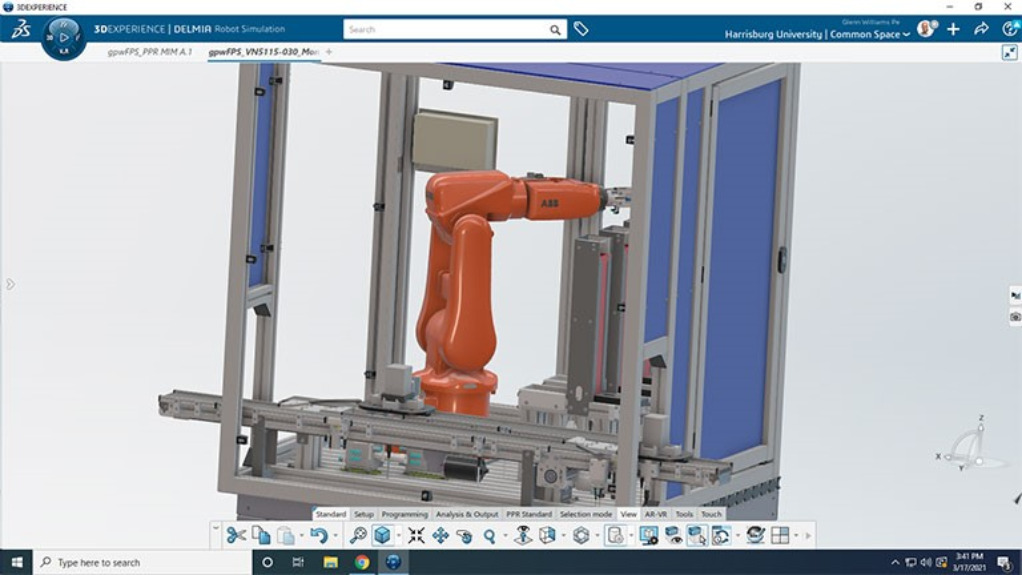Open the AR-VR tab
1022x575 pixels.
click(x=656, y=514)
